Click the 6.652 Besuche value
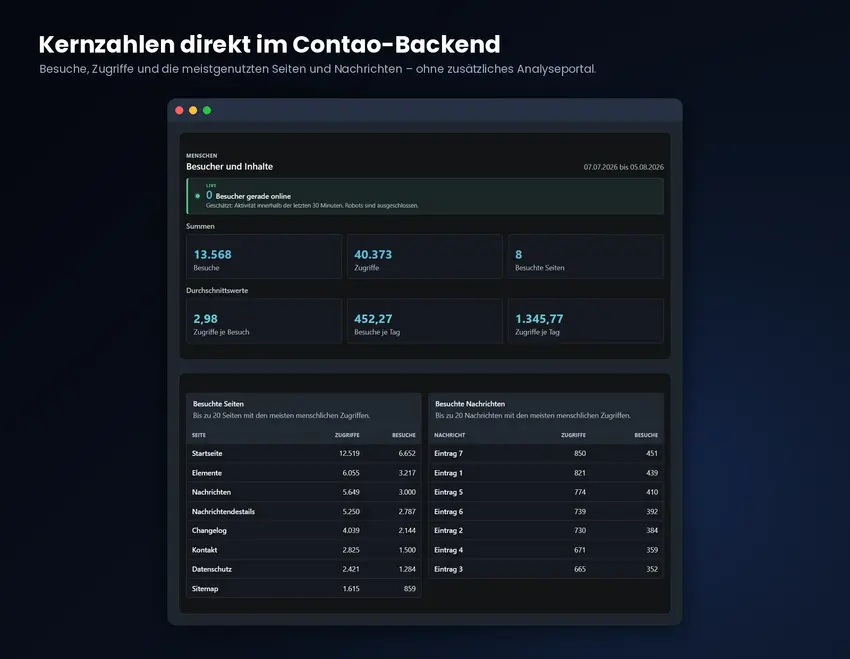 coord(407,454)
